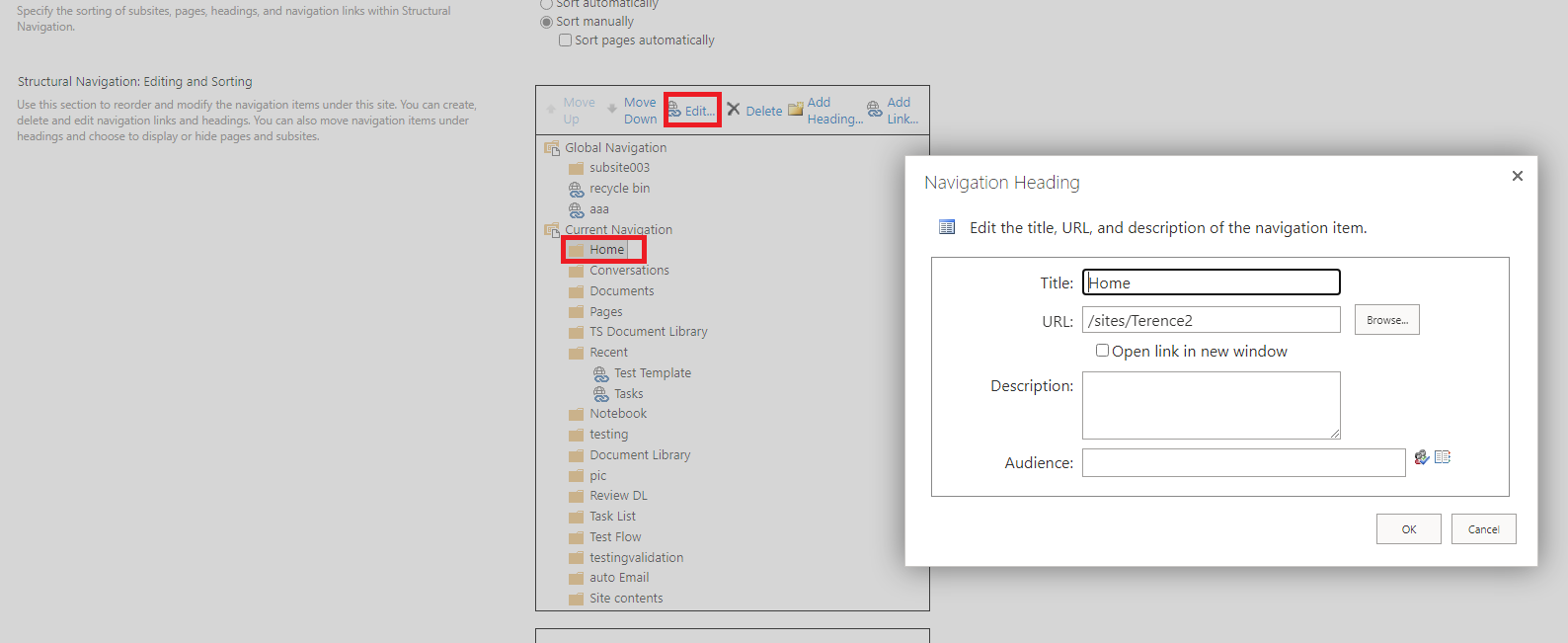
Task: Check Open link in new window
Action: click(x=1102, y=351)
